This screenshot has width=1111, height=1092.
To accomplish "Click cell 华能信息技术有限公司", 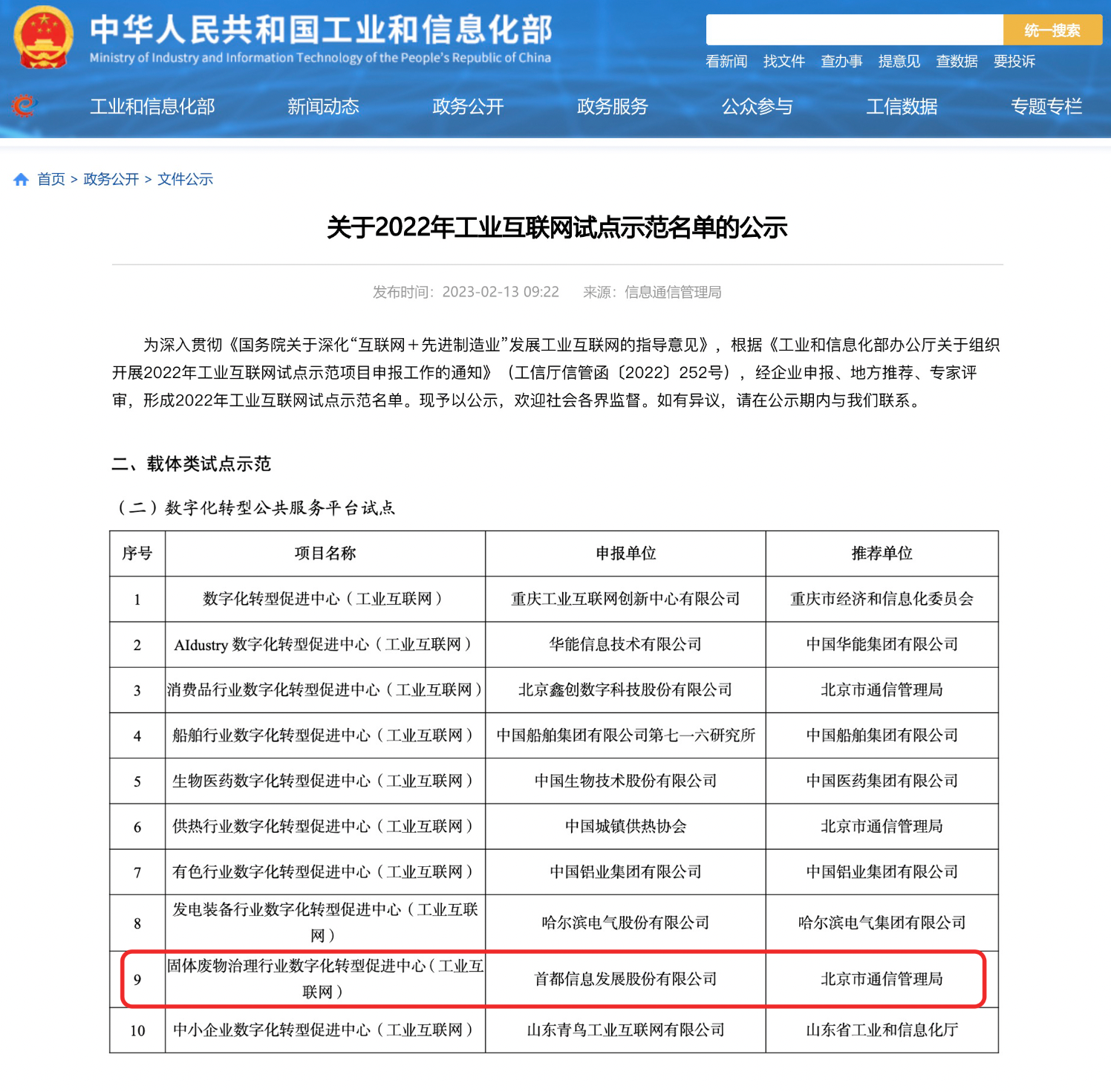I will point(625,645).
